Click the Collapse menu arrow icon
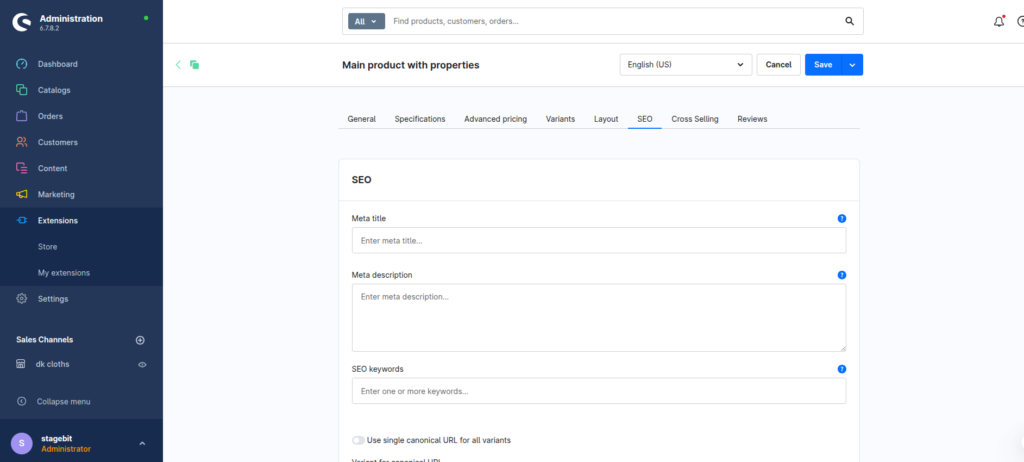This screenshot has width=1024, height=462. tap(22, 401)
